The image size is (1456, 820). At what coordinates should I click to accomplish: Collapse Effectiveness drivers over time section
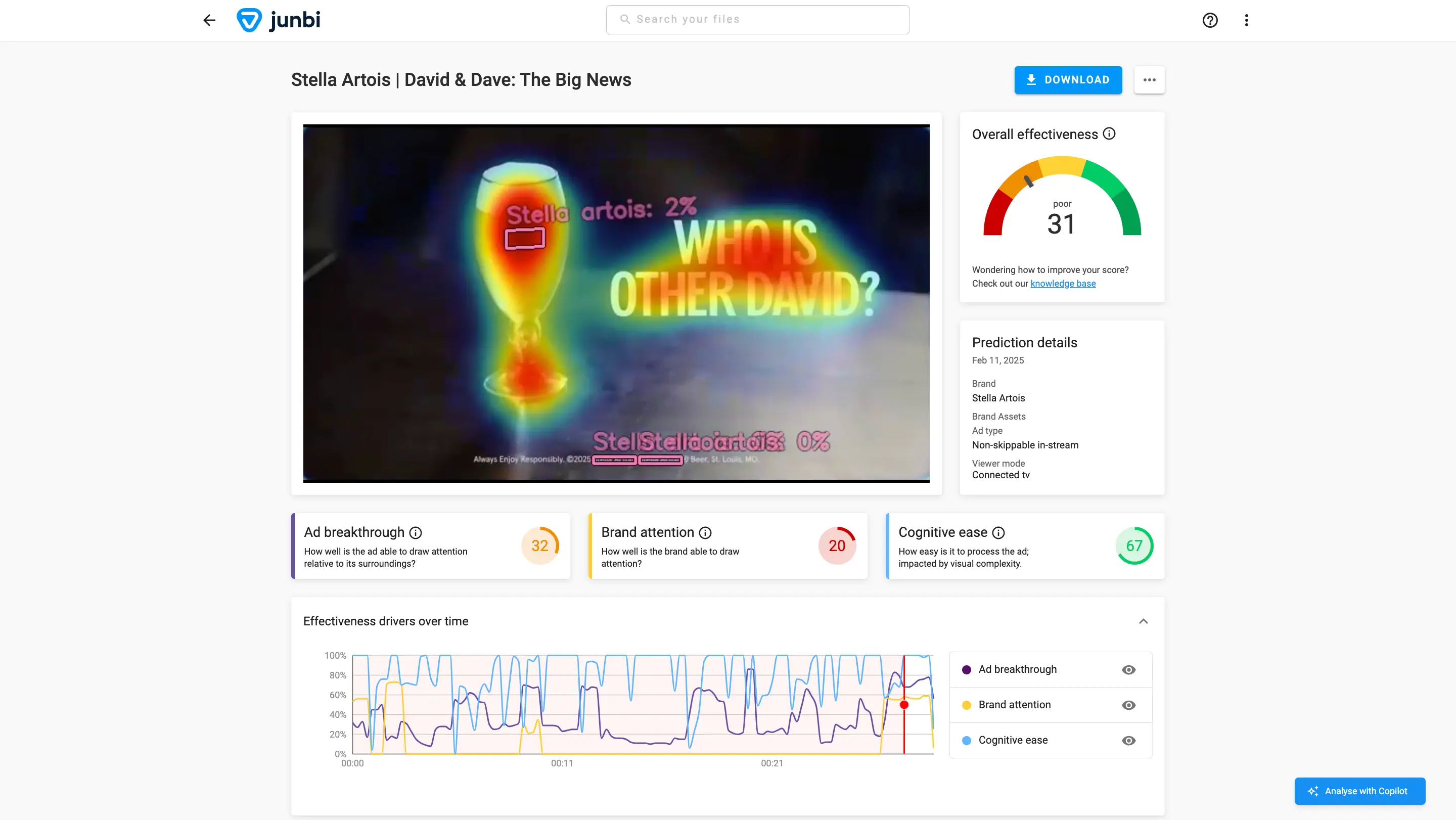1143,621
